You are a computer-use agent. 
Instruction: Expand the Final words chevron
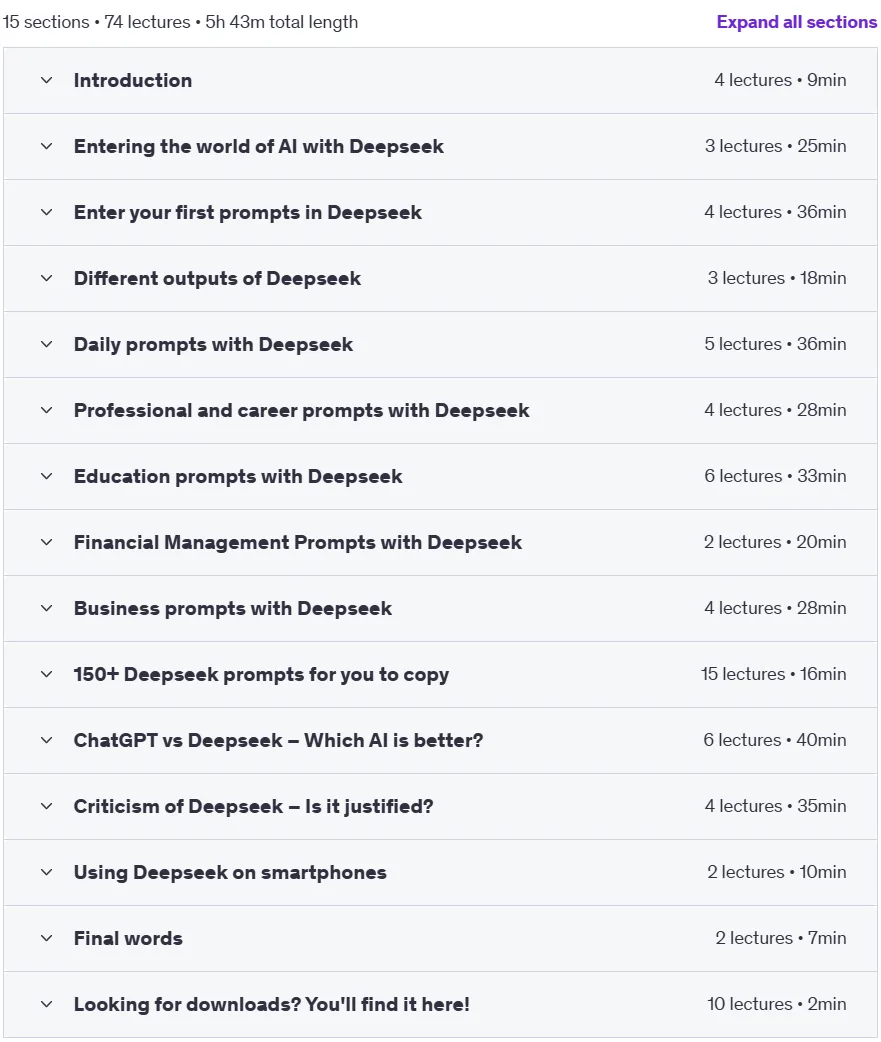47,938
